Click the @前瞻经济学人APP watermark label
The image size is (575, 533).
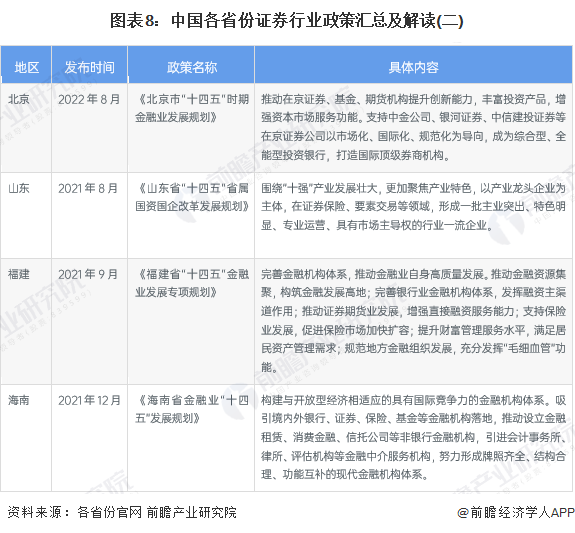pos(515,512)
